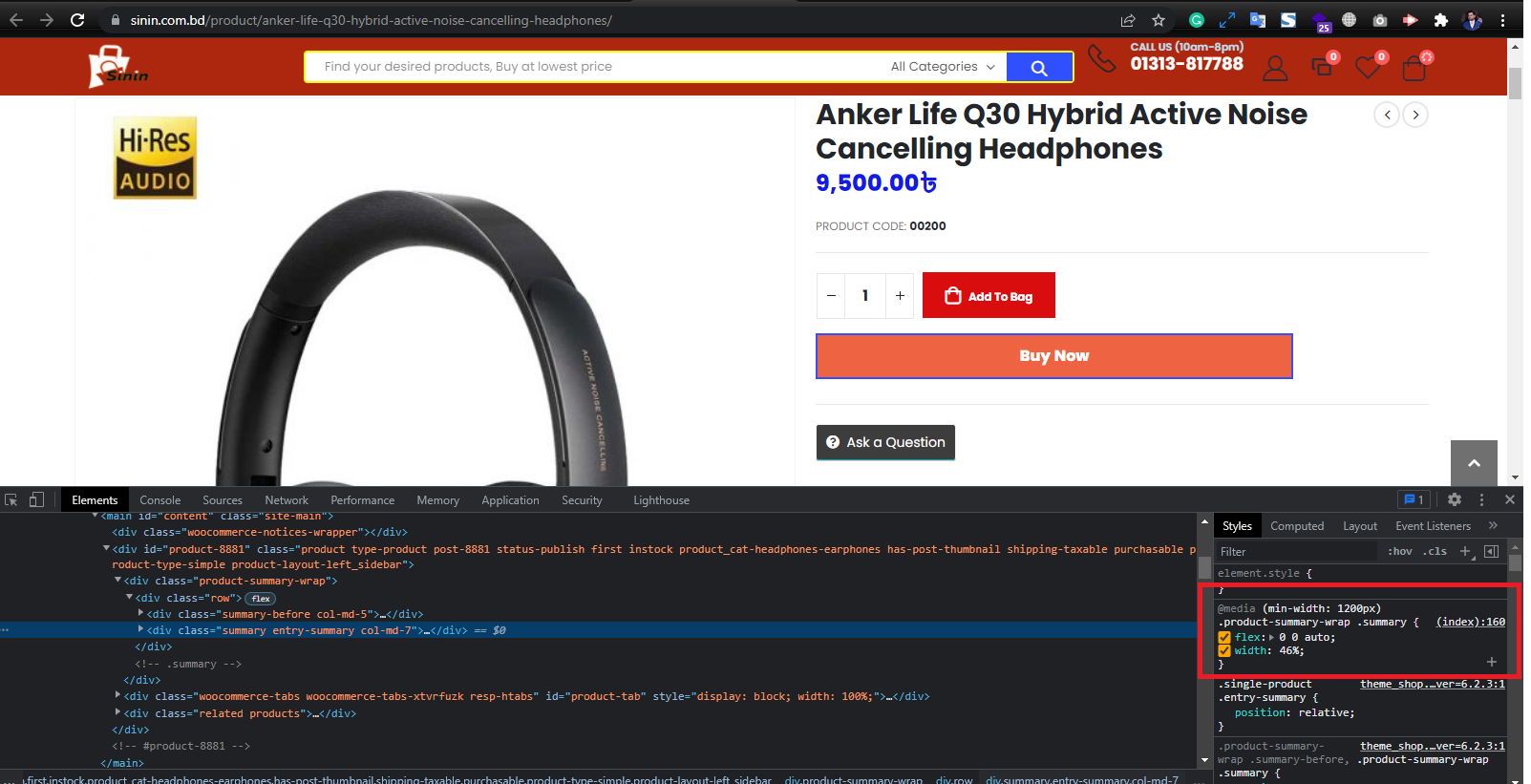Click the quantity number field
Screen dimensions: 1531x784
pos(865,295)
